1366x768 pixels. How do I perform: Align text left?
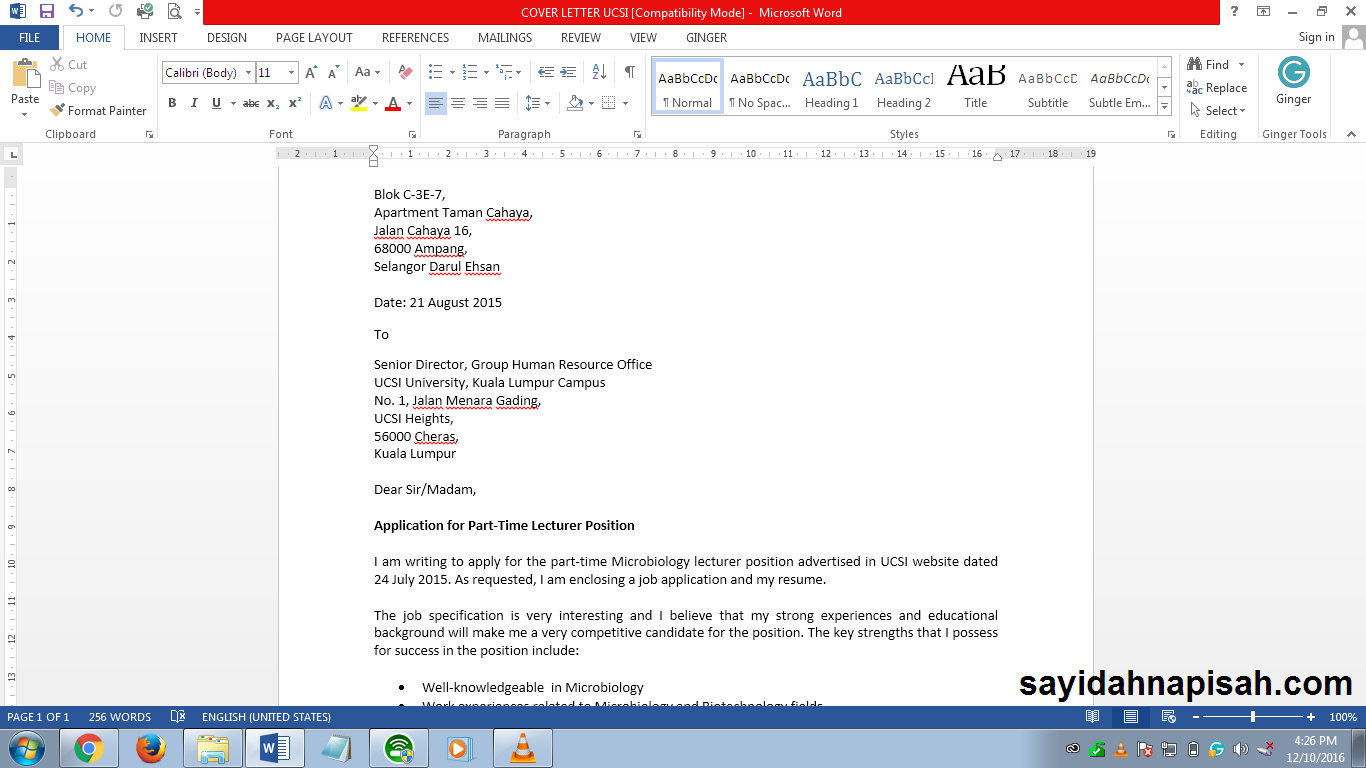[436, 103]
